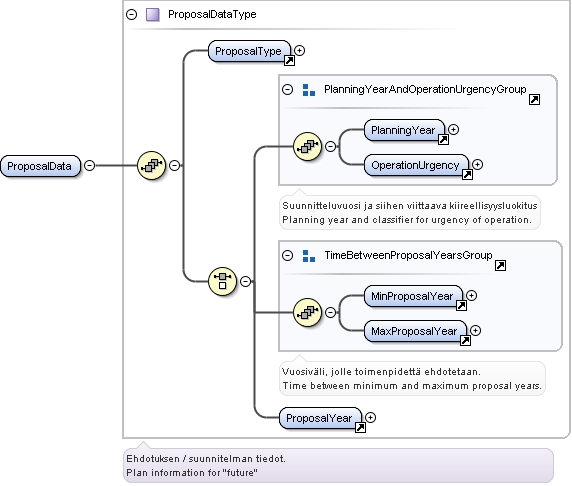572x486 pixels.
Task: Expand the ProposalYear element
Action: point(370,417)
